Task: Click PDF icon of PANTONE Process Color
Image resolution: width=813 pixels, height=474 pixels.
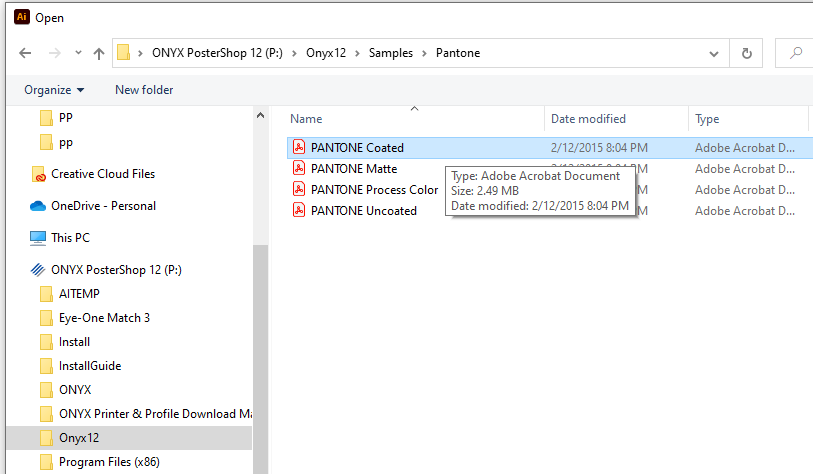Action: tap(299, 189)
